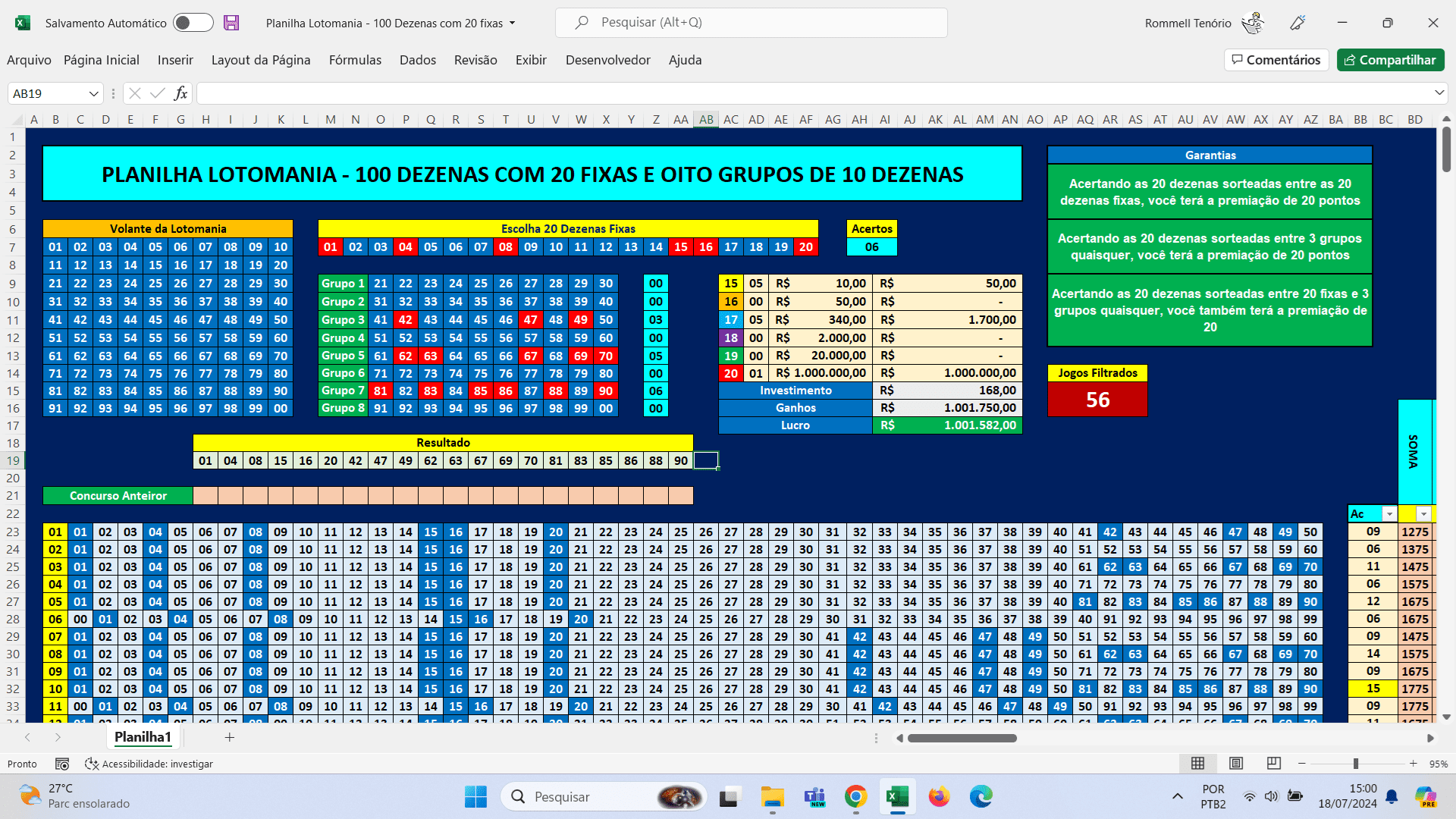Select row 19 header
This screenshot has width=1456, height=819.
(13, 460)
